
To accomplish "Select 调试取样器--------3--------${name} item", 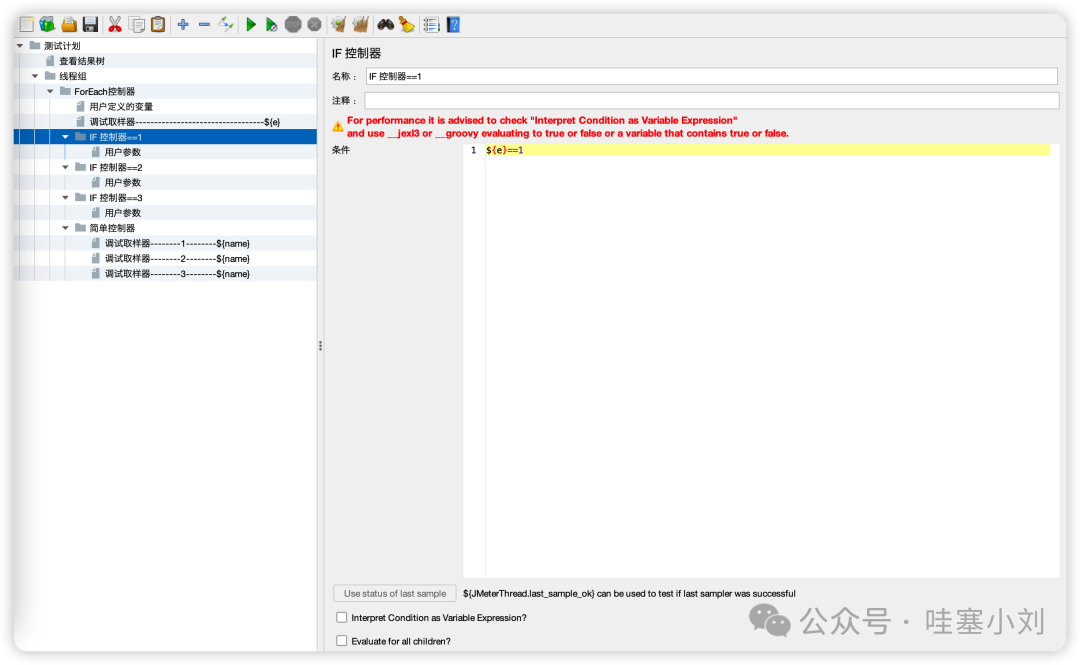I will 177,274.
